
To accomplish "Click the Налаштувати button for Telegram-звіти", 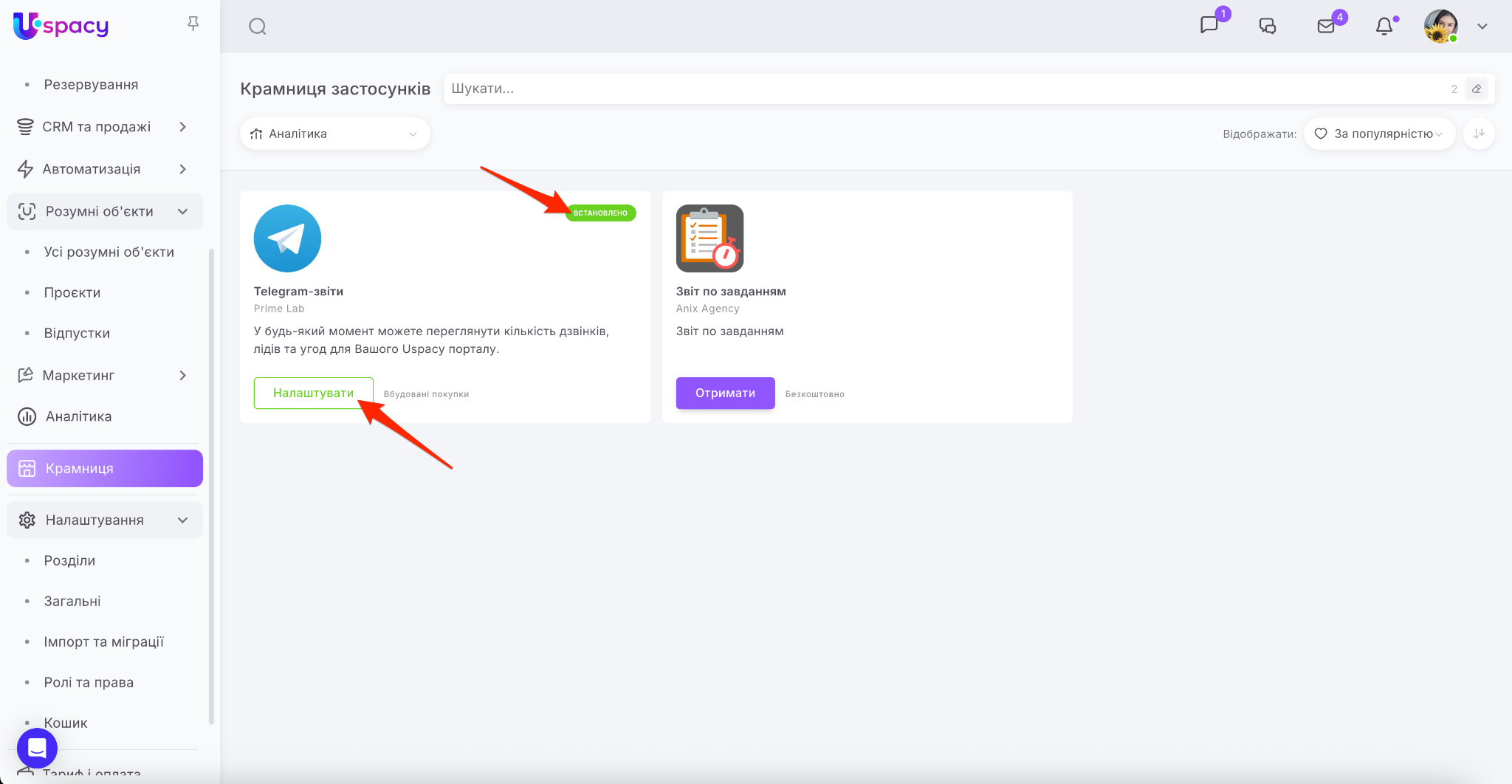I will tap(313, 393).
